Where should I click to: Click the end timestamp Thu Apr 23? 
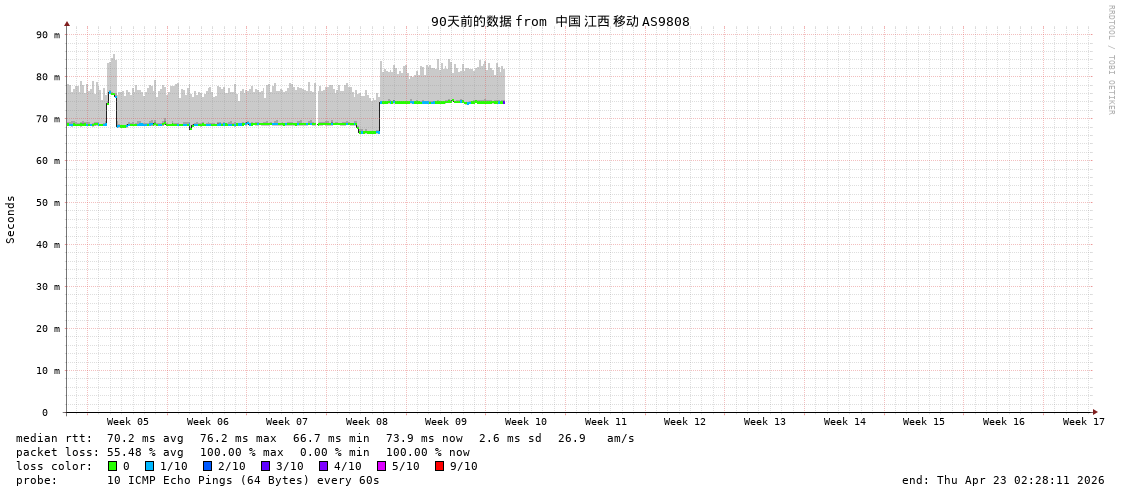coord(1003,480)
